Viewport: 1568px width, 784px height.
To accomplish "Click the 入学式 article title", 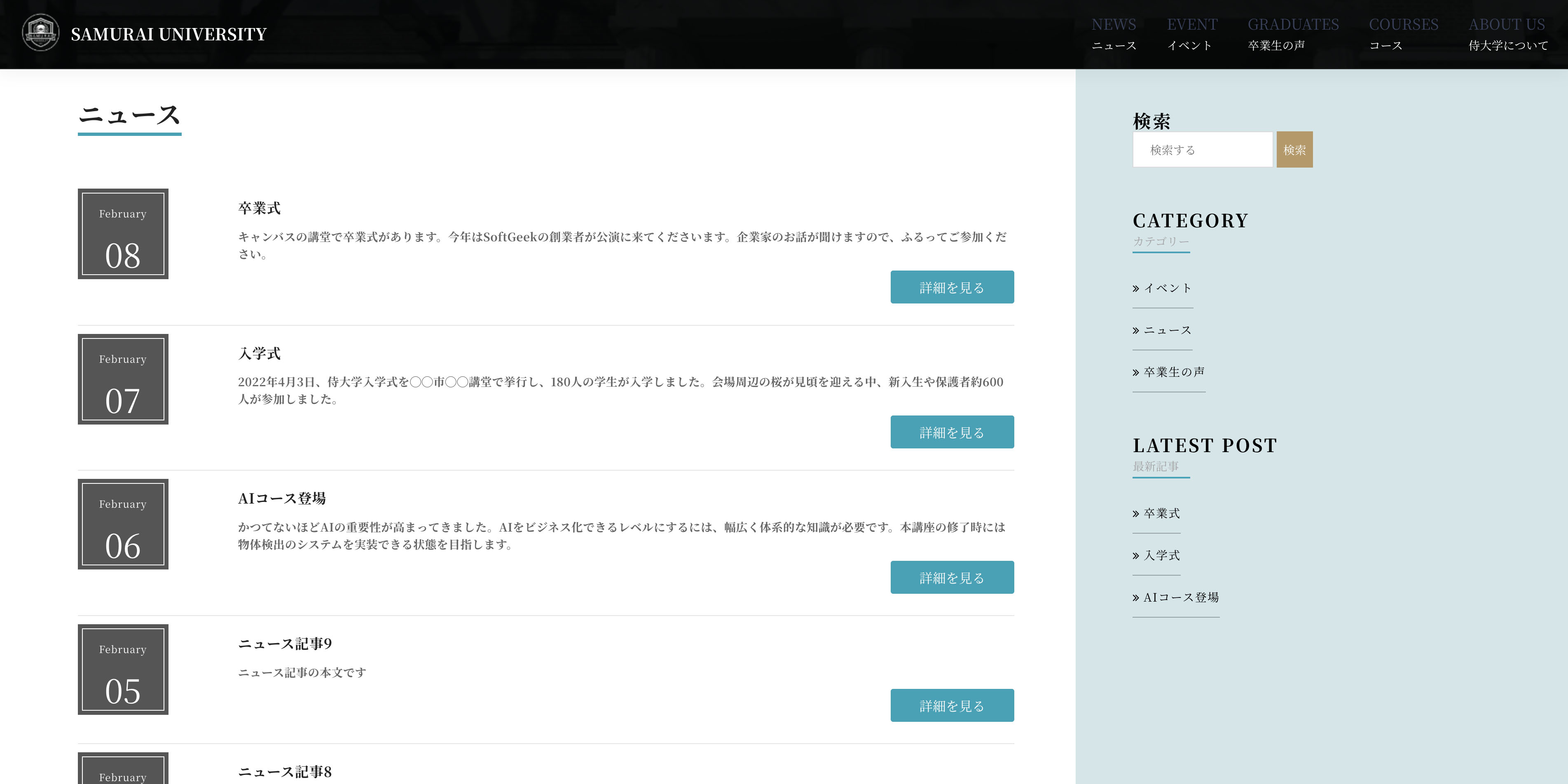I will click(259, 353).
